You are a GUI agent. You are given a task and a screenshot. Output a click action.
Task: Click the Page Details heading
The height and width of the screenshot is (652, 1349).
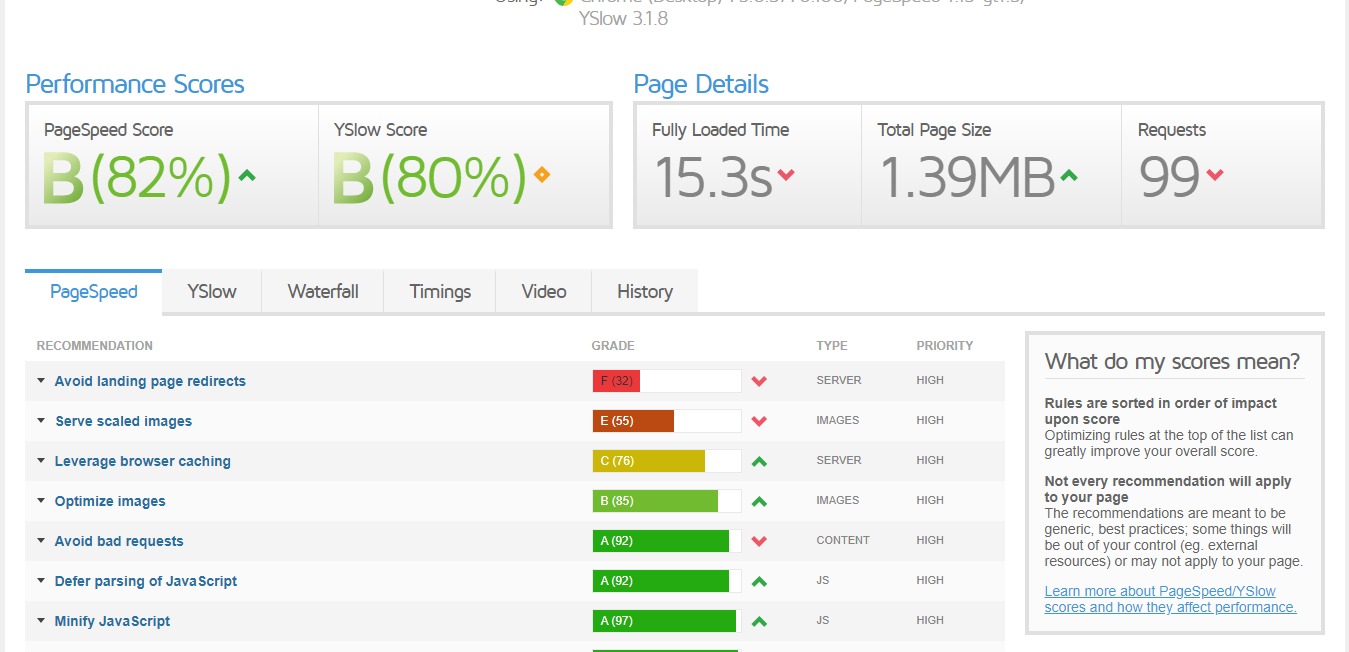pos(701,84)
